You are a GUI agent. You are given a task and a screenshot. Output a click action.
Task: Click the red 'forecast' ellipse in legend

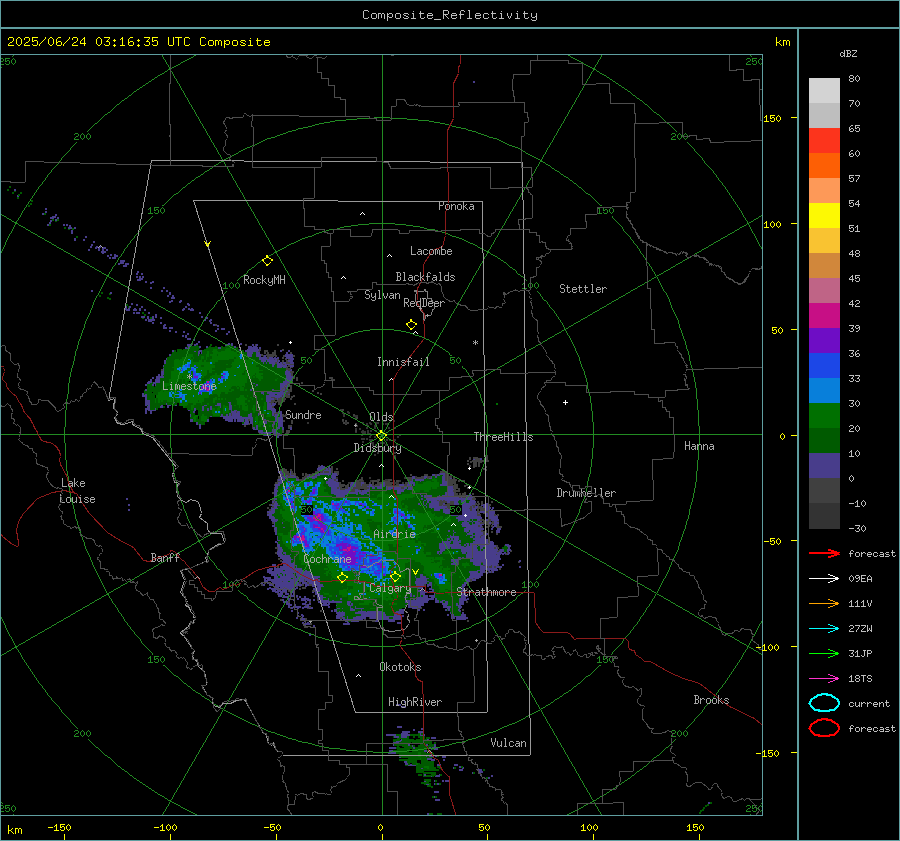(824, 728)
